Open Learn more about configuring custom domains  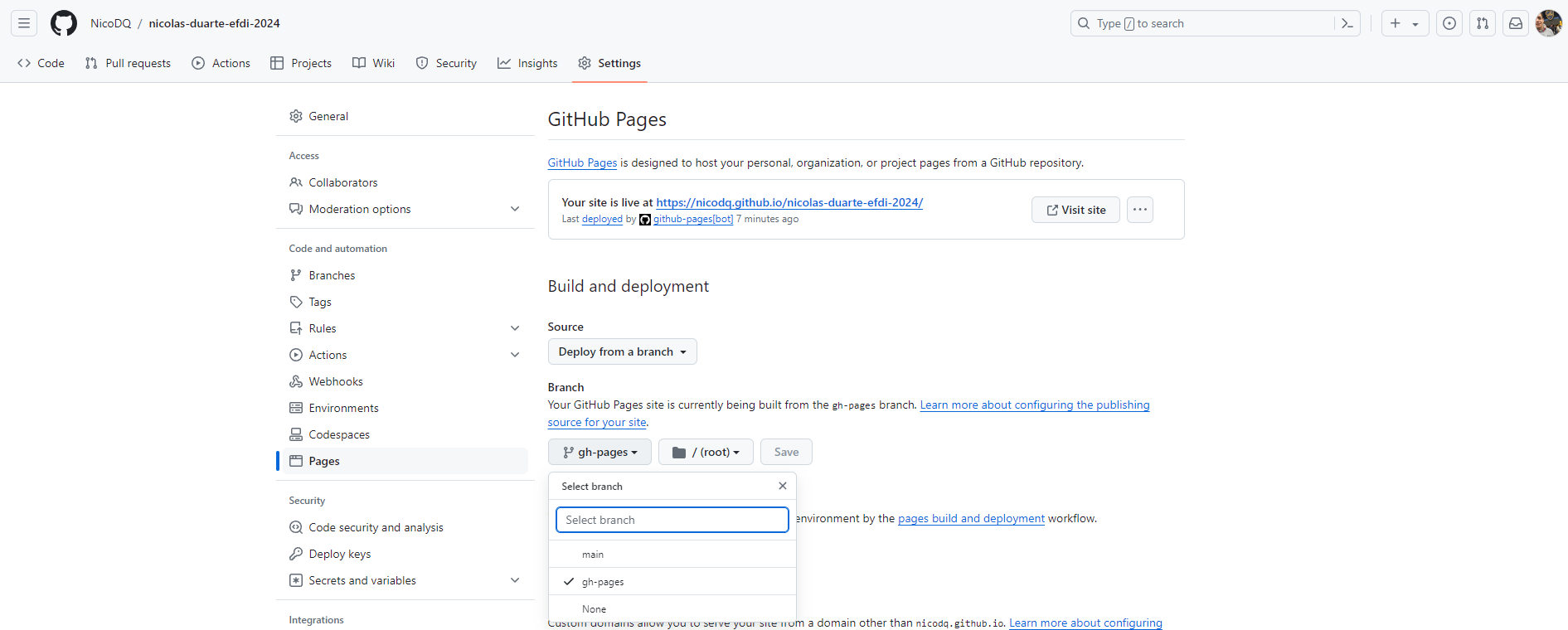1085,623
